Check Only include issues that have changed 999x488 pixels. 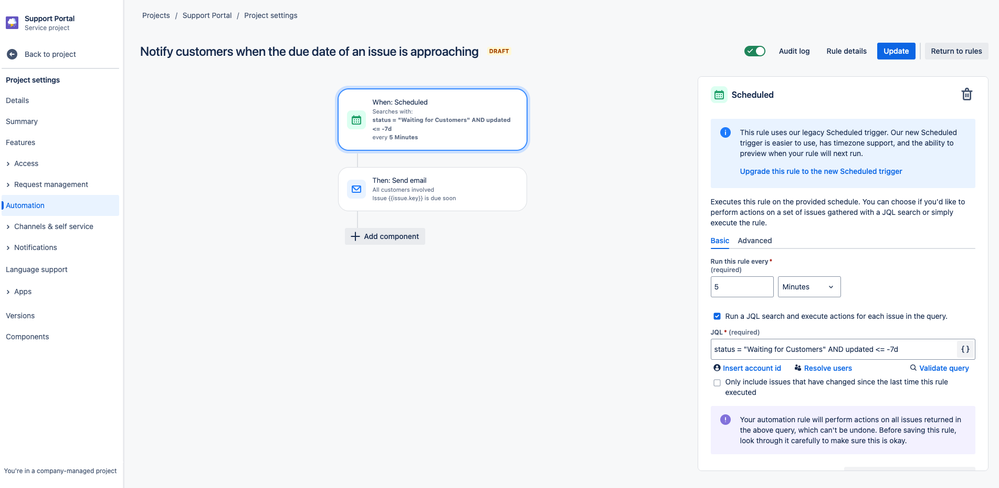[717, 383]
